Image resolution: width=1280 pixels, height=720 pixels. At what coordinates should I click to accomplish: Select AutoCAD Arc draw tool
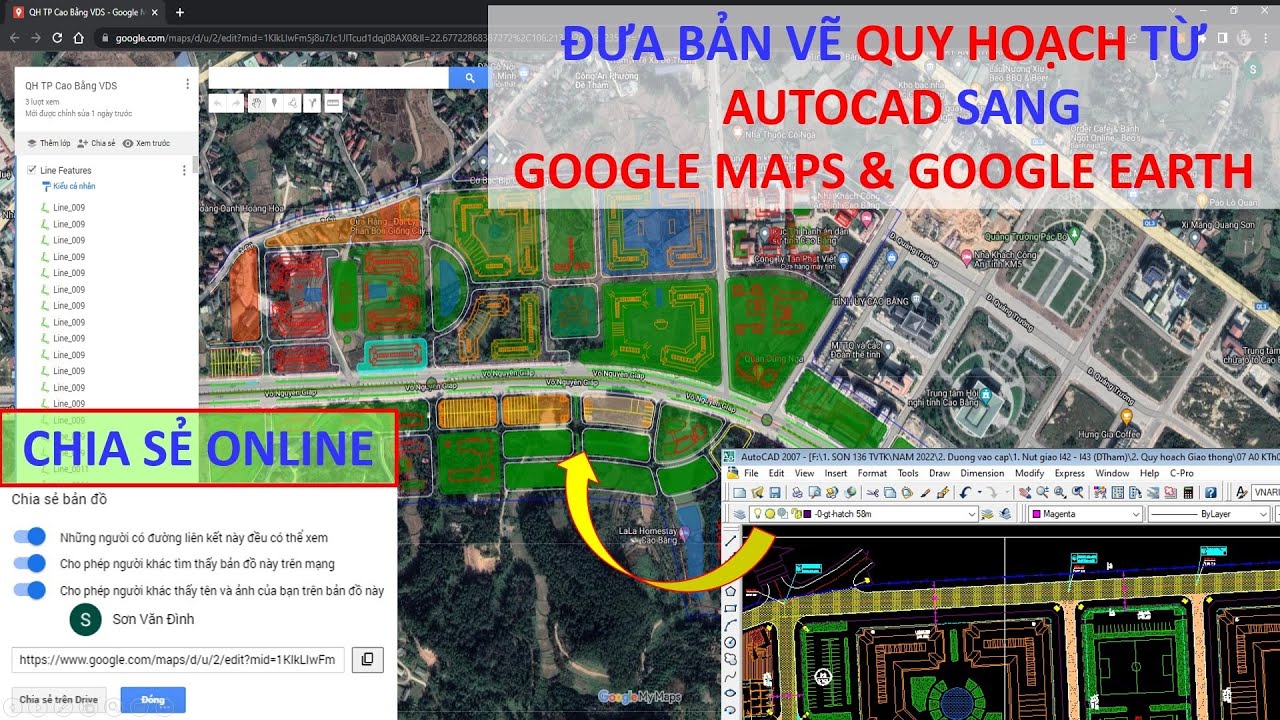(x=731, y=626)
